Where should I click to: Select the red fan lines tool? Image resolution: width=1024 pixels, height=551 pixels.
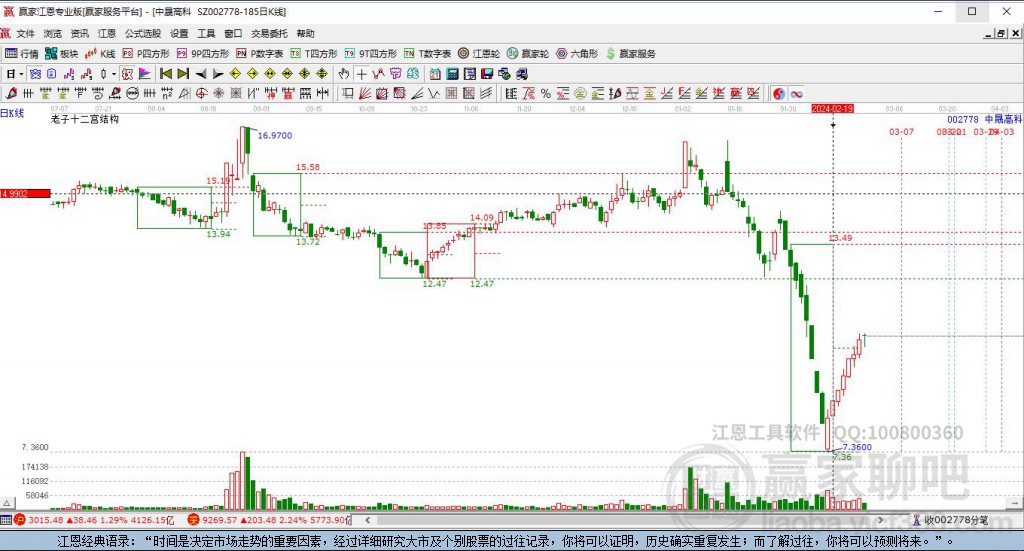[x=365, y=94]
